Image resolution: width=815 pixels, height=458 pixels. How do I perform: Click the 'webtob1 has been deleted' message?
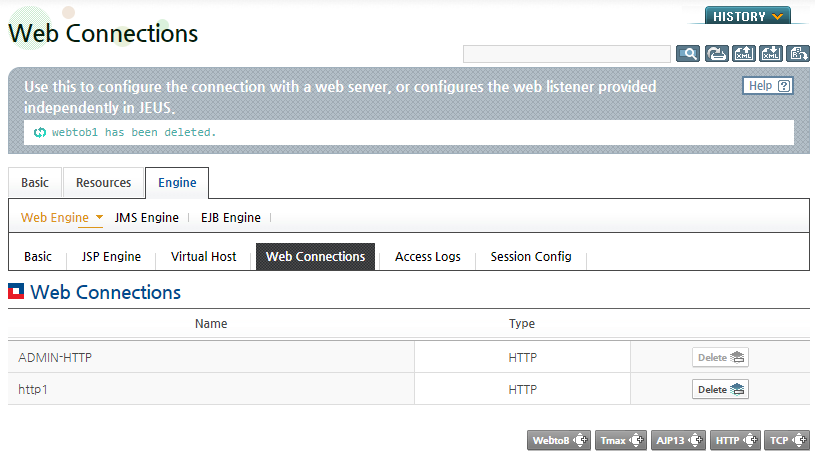134,132
